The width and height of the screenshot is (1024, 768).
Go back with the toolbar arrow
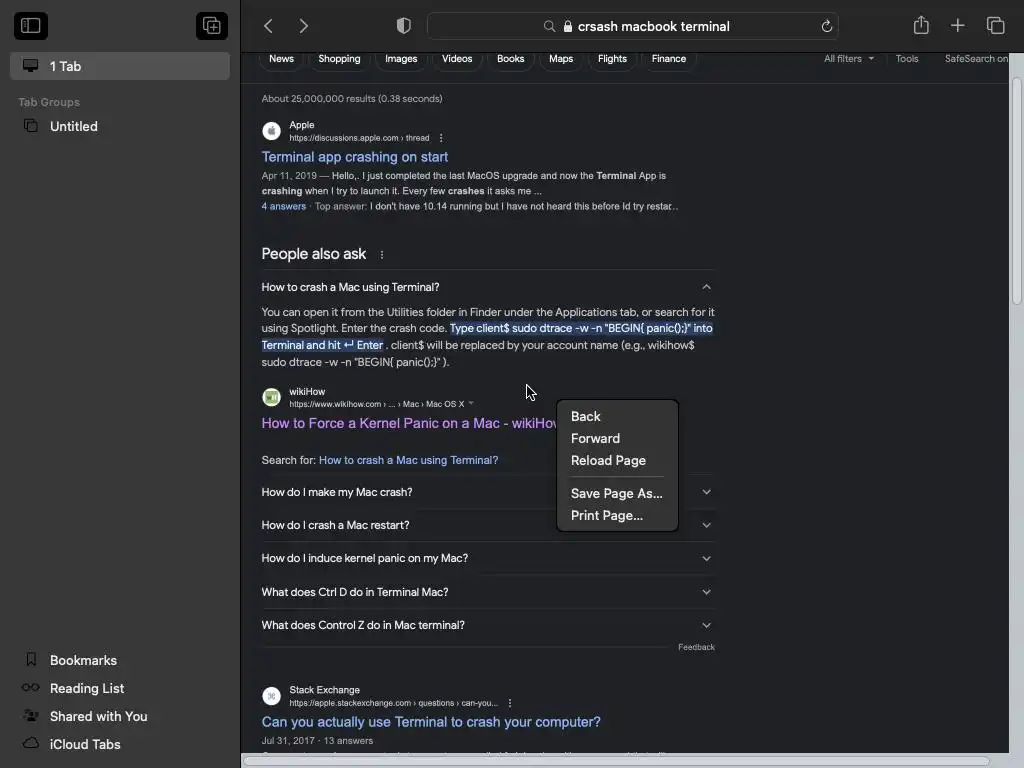tap(268, 26)
